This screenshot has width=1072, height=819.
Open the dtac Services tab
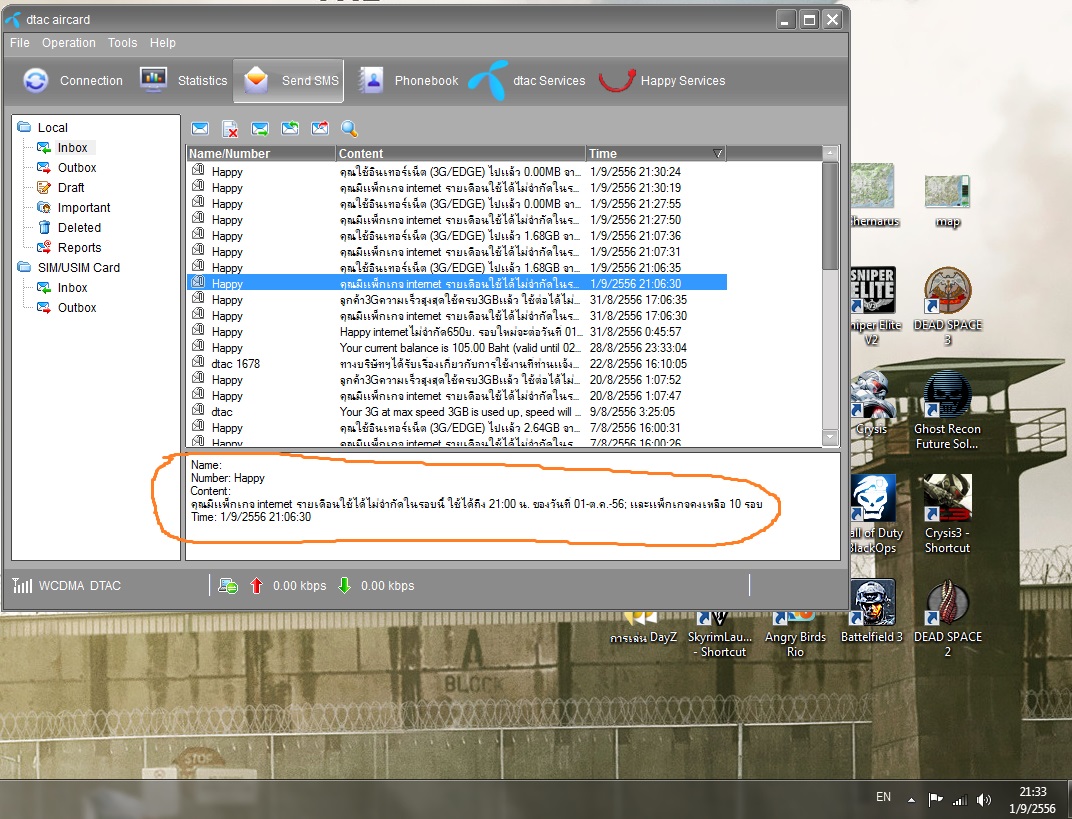[x=527, y=81]
